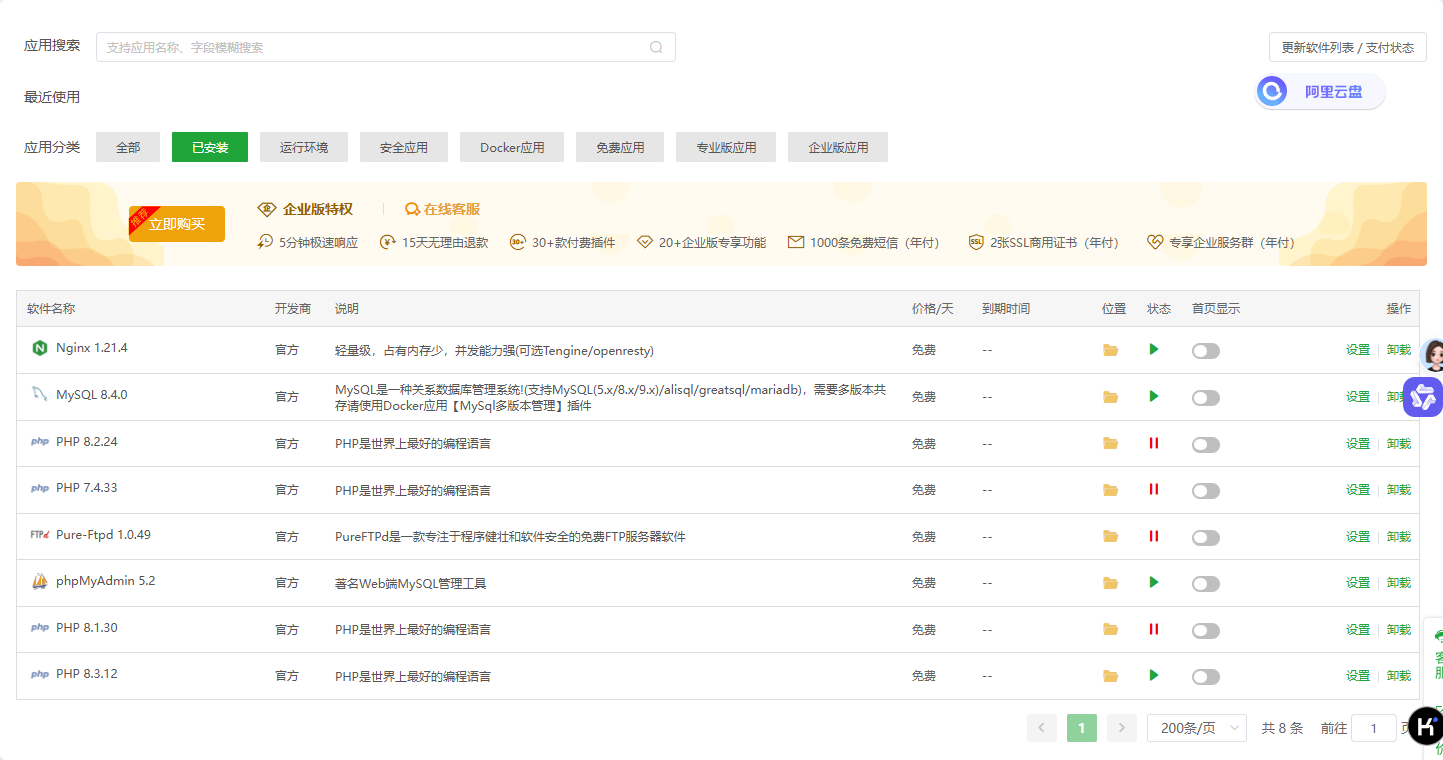
Task: Click the PHP 7.4.33 red stopped status icon
Action: [1154, 489]
